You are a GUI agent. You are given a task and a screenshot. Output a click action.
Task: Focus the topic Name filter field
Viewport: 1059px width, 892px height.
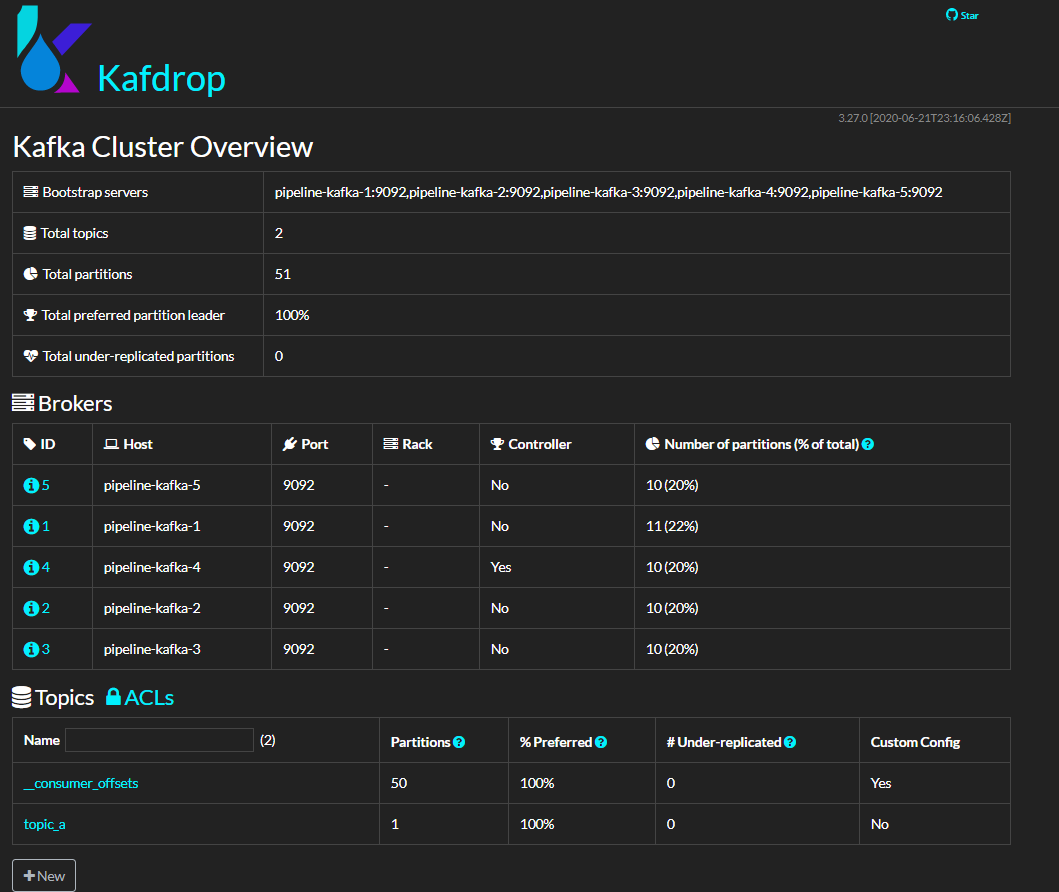[159, 740]
